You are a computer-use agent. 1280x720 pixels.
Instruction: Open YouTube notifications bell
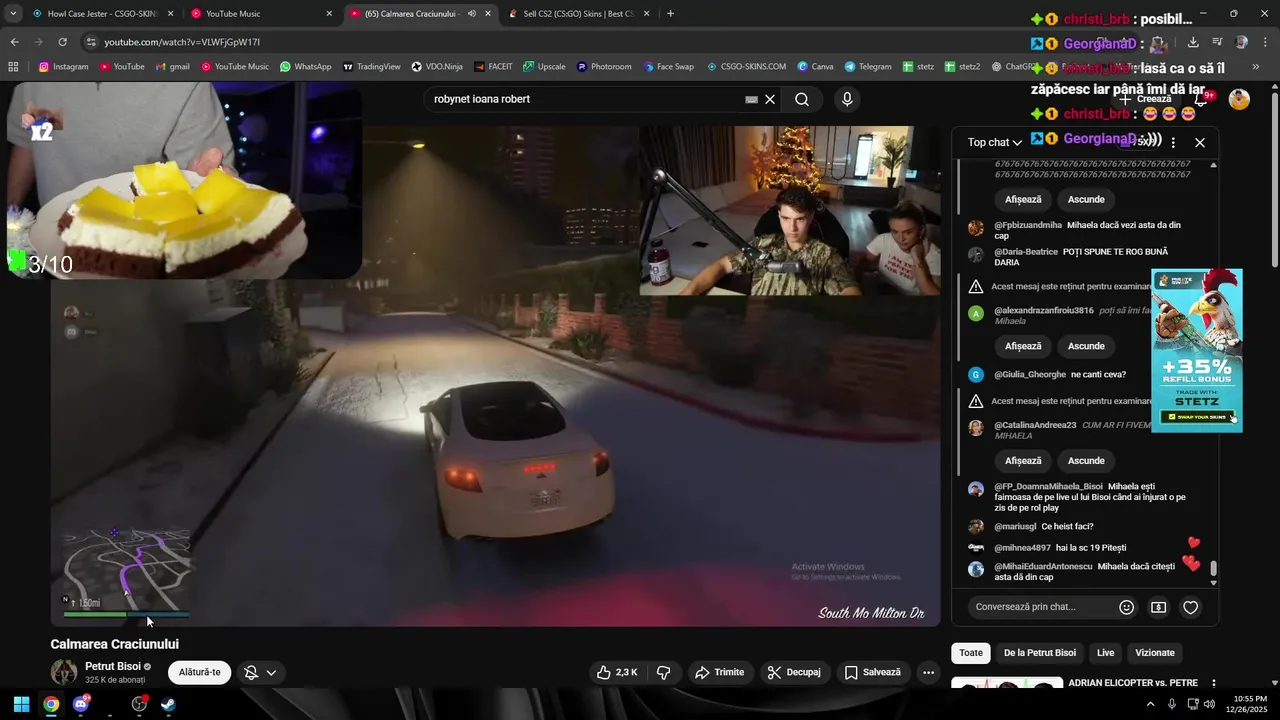1202,99
